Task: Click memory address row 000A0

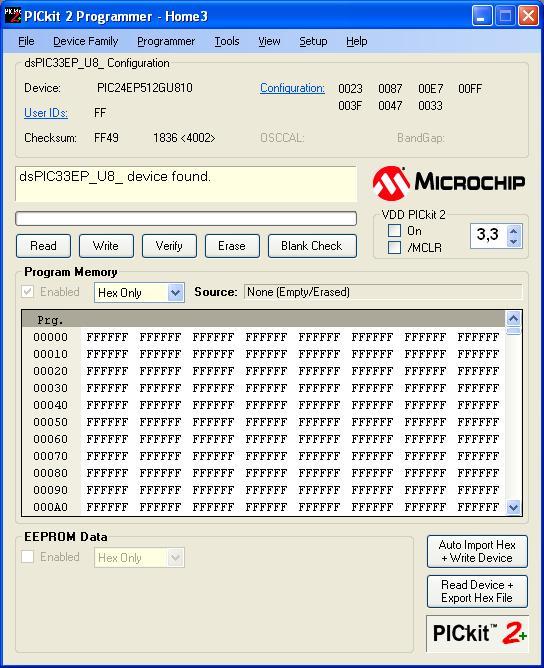Action: (51, 507)
